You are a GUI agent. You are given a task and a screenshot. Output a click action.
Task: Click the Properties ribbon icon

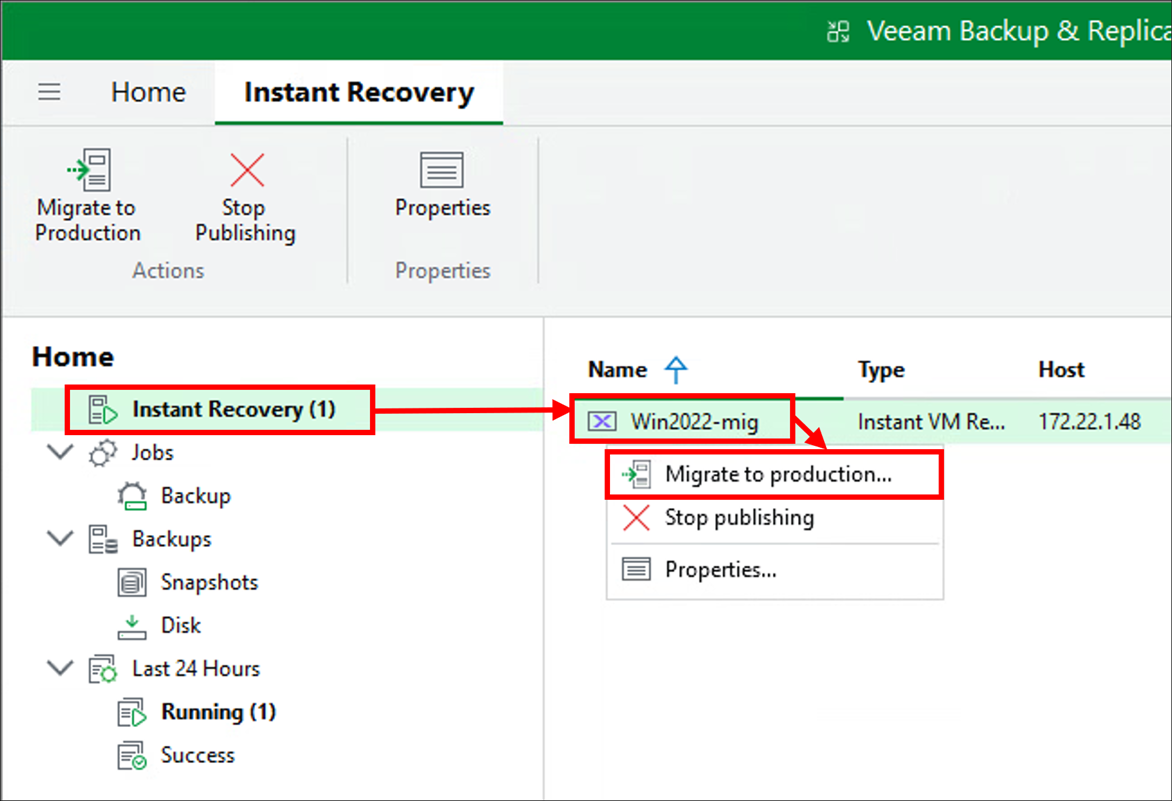point(442,170)
